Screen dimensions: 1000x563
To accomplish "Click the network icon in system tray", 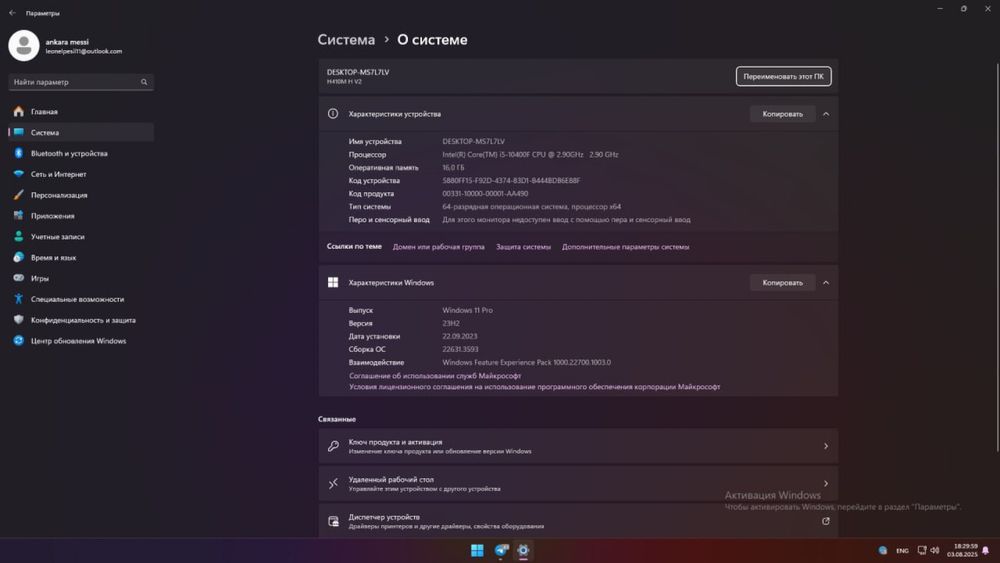I will coord(922,550).
